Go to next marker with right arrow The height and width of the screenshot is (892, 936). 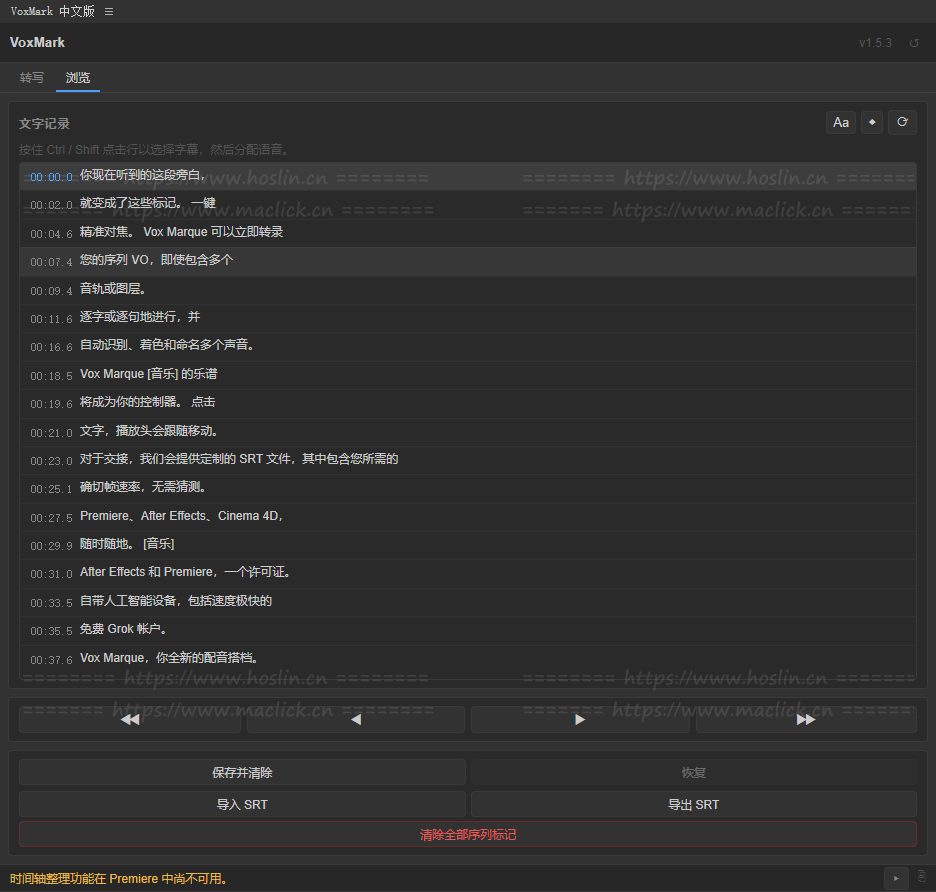pyautogui.click(x=580, y=719)
